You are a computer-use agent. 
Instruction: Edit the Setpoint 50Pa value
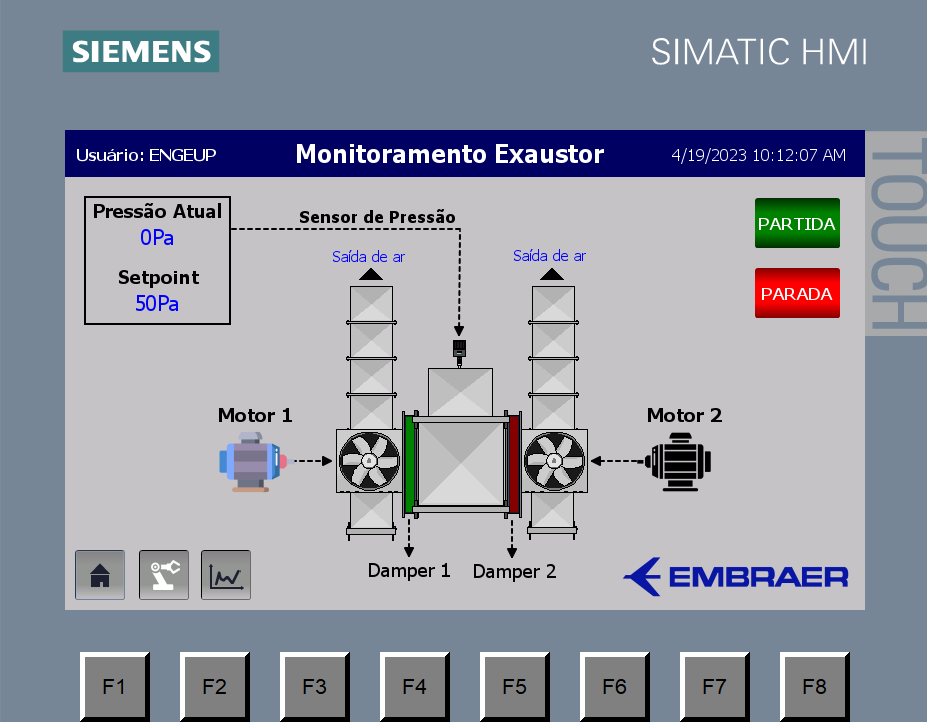click(157, 303)
